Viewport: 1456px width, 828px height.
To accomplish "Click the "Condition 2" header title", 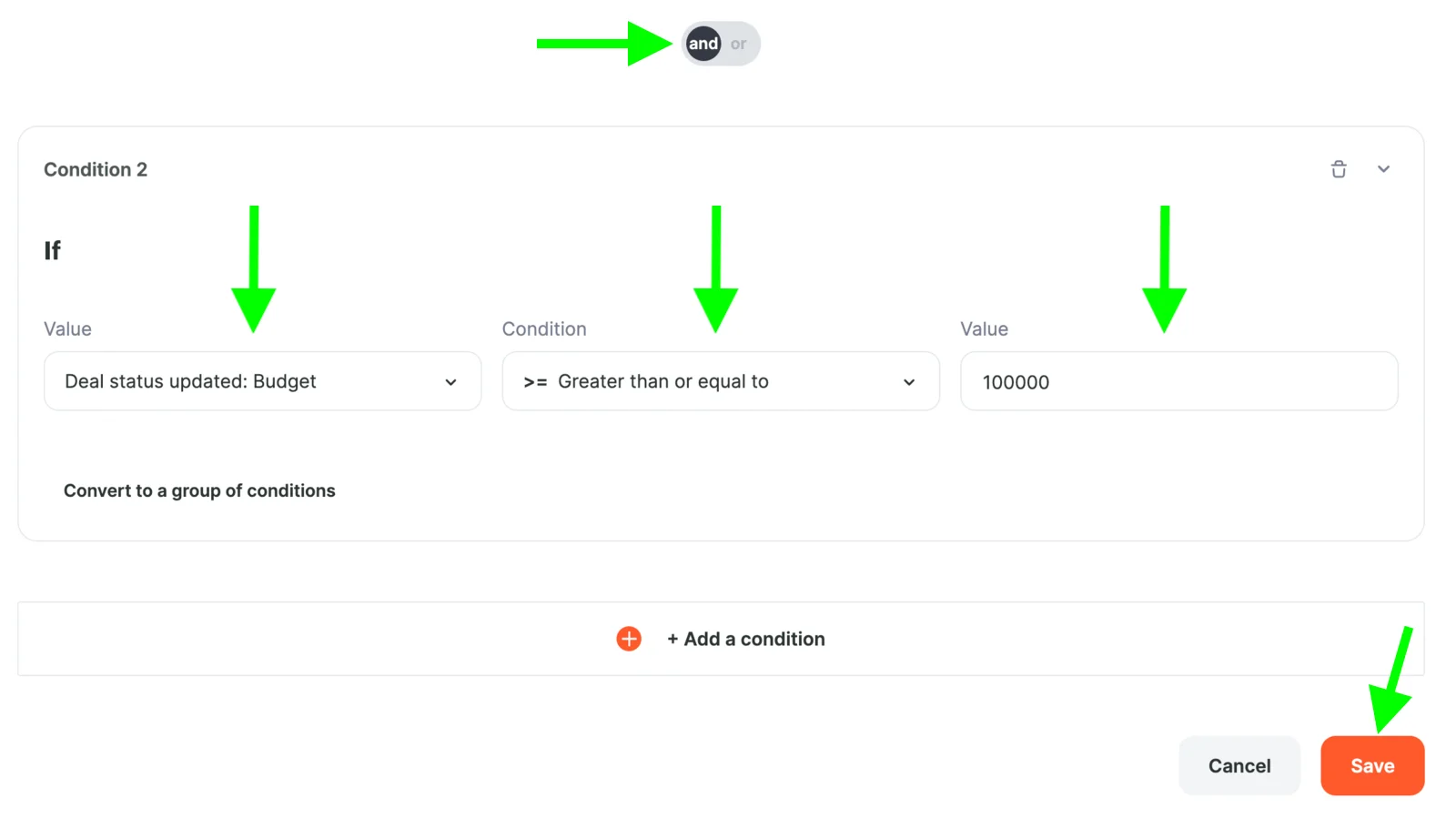I will (96, 169).
